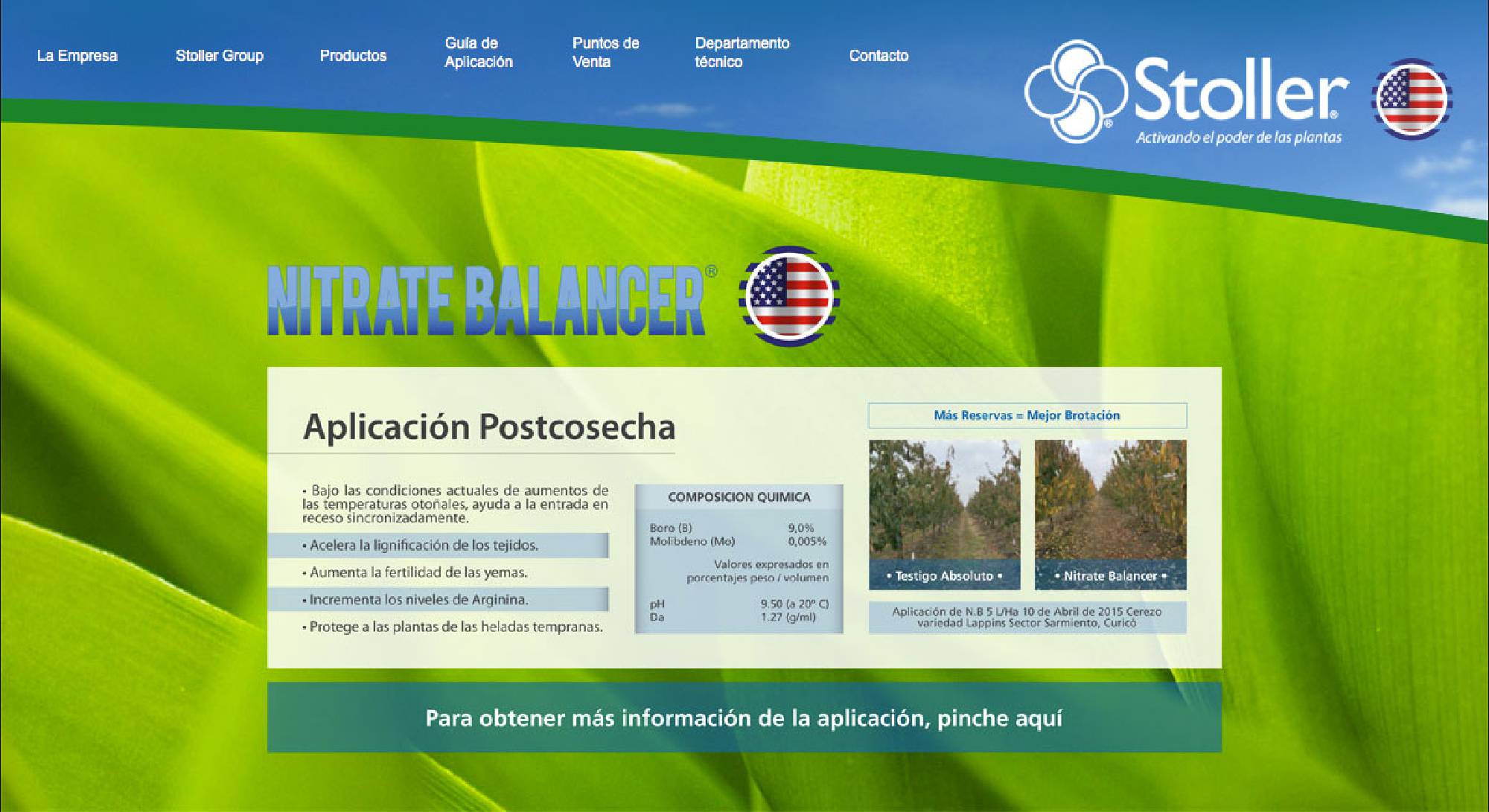Screen dimensions: 1489x812
Task: Click the USA flag beside the Stoller logo
Action: click(1412, 98)
